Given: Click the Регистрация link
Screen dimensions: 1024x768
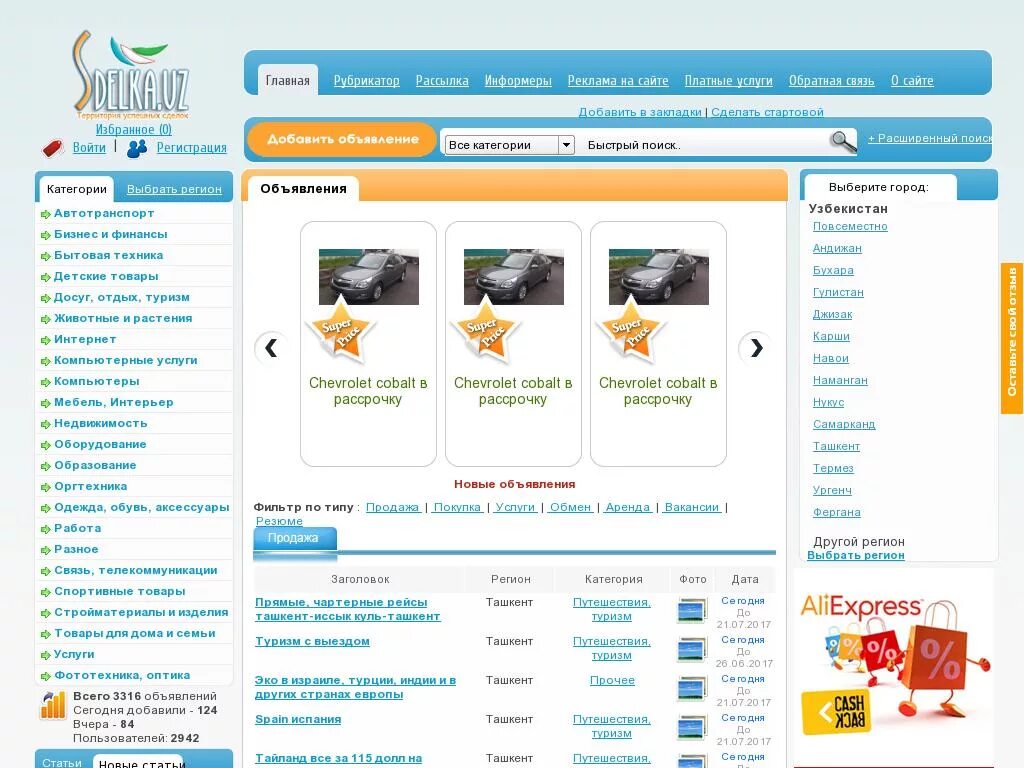Looking at the screenshot, I should [x=191, y=148].
